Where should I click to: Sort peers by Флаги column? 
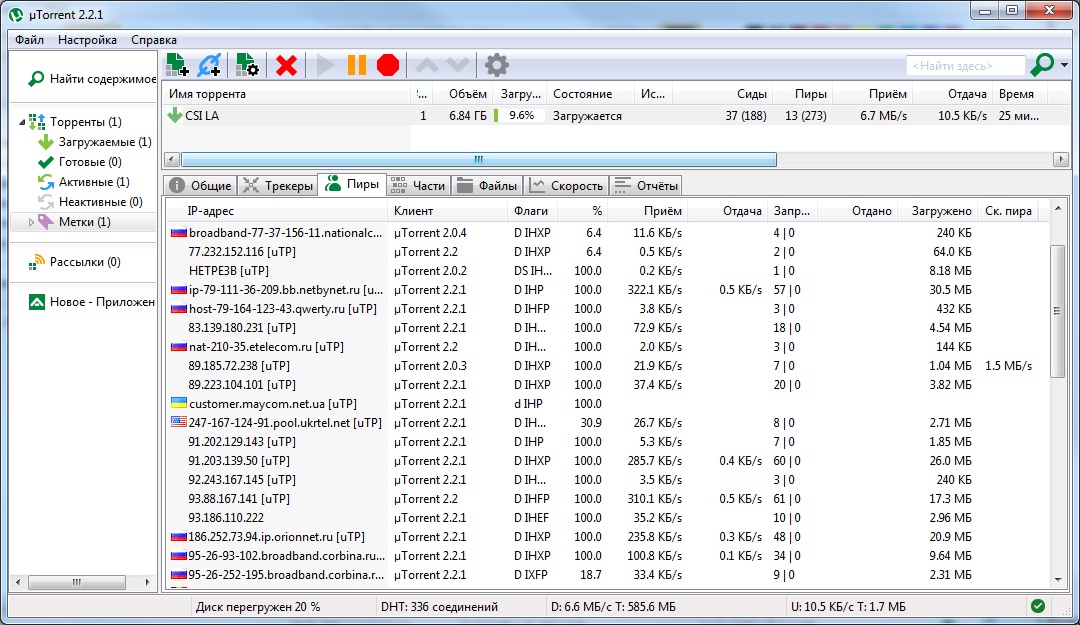tap(532, 211)
